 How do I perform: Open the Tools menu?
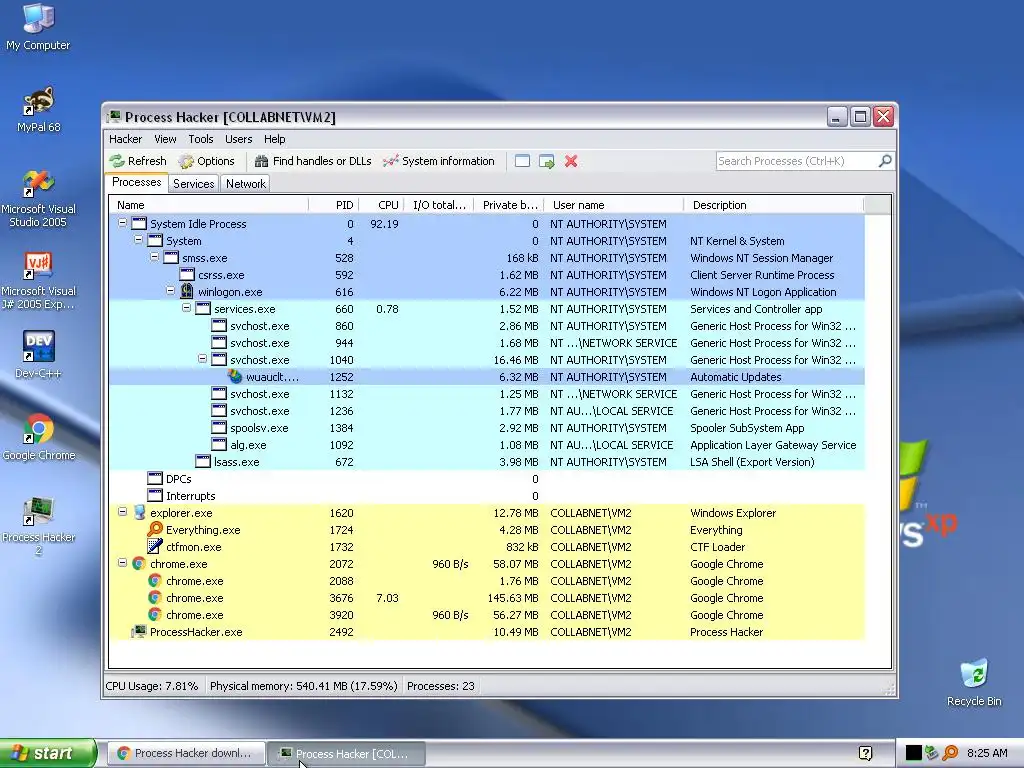pos(201,139)
